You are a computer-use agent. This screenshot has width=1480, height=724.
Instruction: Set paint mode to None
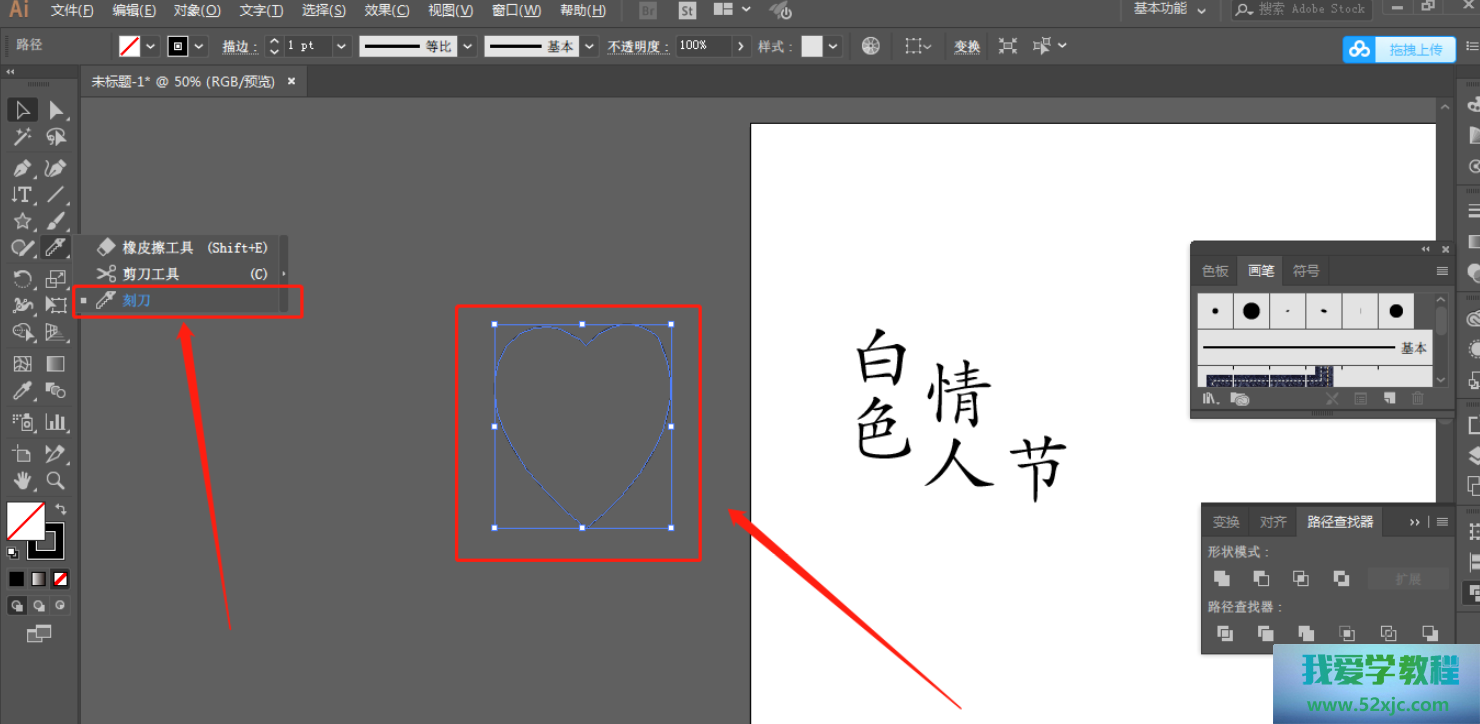(x=61, y=579)
